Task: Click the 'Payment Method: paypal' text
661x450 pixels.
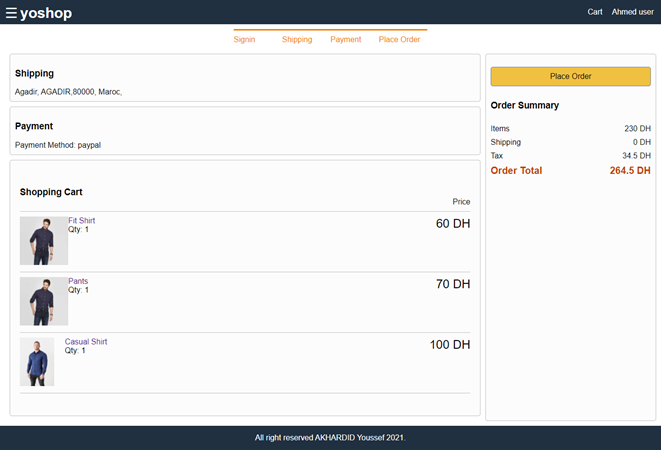Action: (x=58, y=145)
